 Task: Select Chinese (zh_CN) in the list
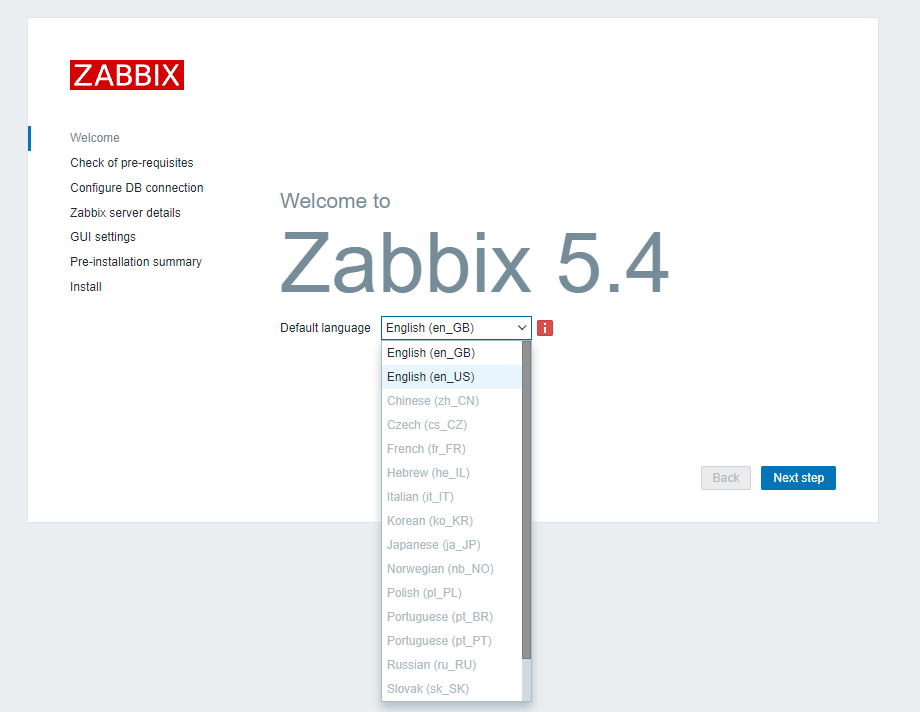433,401
